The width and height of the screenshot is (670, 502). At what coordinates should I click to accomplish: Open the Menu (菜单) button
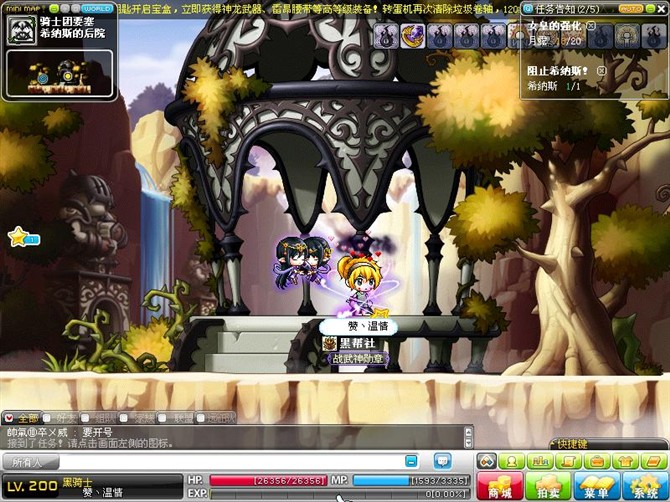click(x=597, y=486)
